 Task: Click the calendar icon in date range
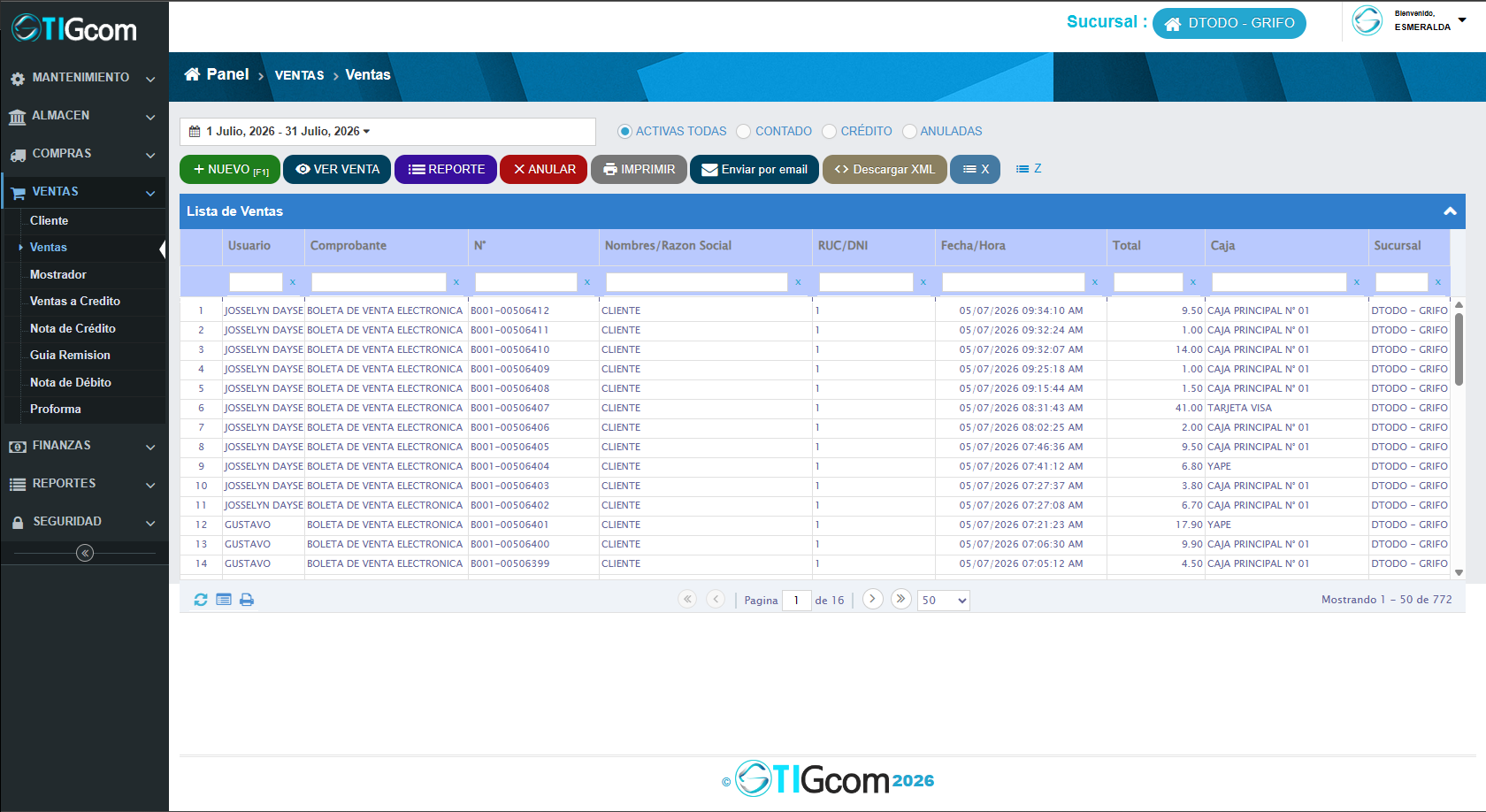(195, 131)
